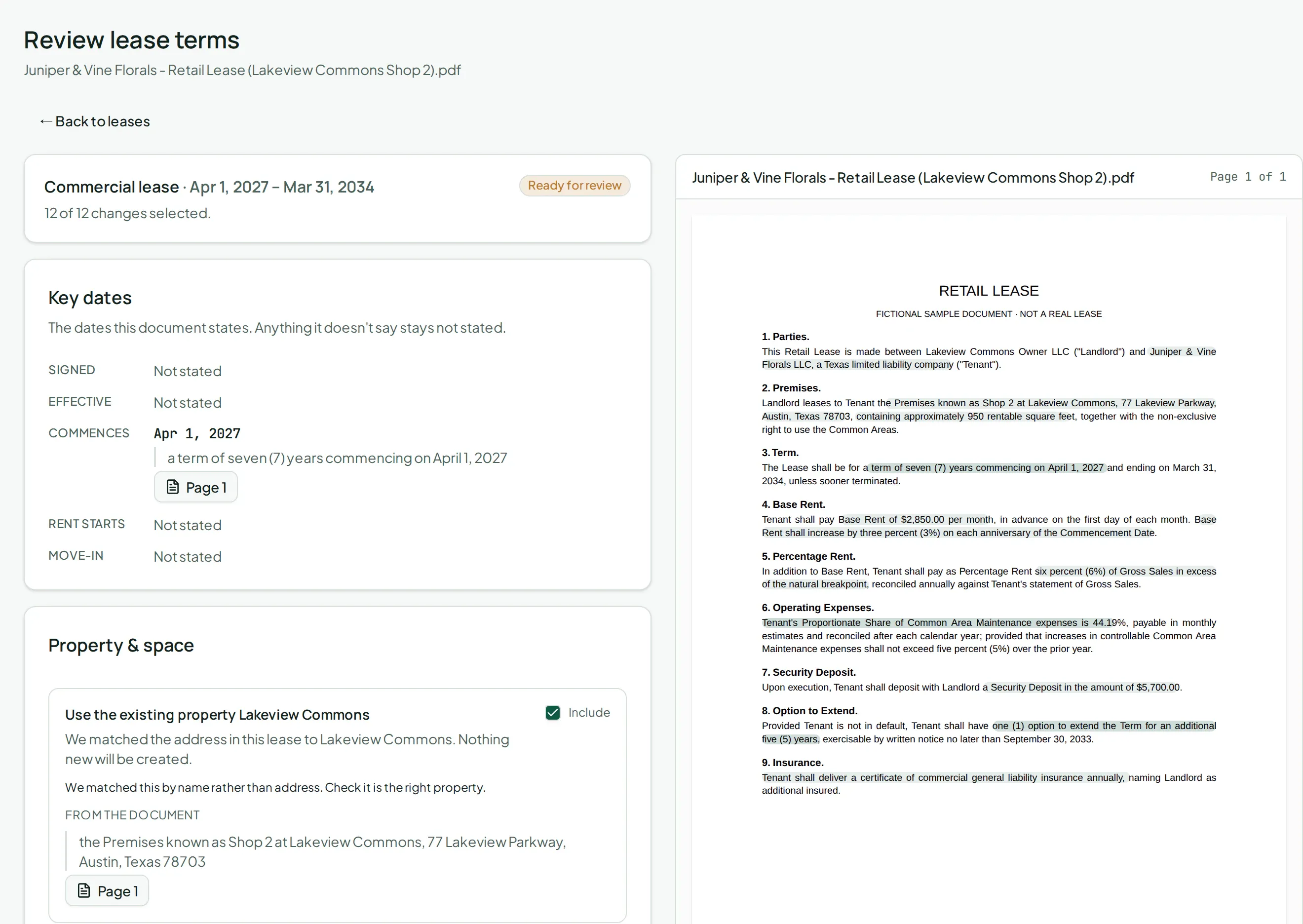The width and height of the screenshot is (1303, 924).
Task: Click 'Use the existing property Lakeview Commons' title
Action: pyautogui.click(x=217, y=715)
